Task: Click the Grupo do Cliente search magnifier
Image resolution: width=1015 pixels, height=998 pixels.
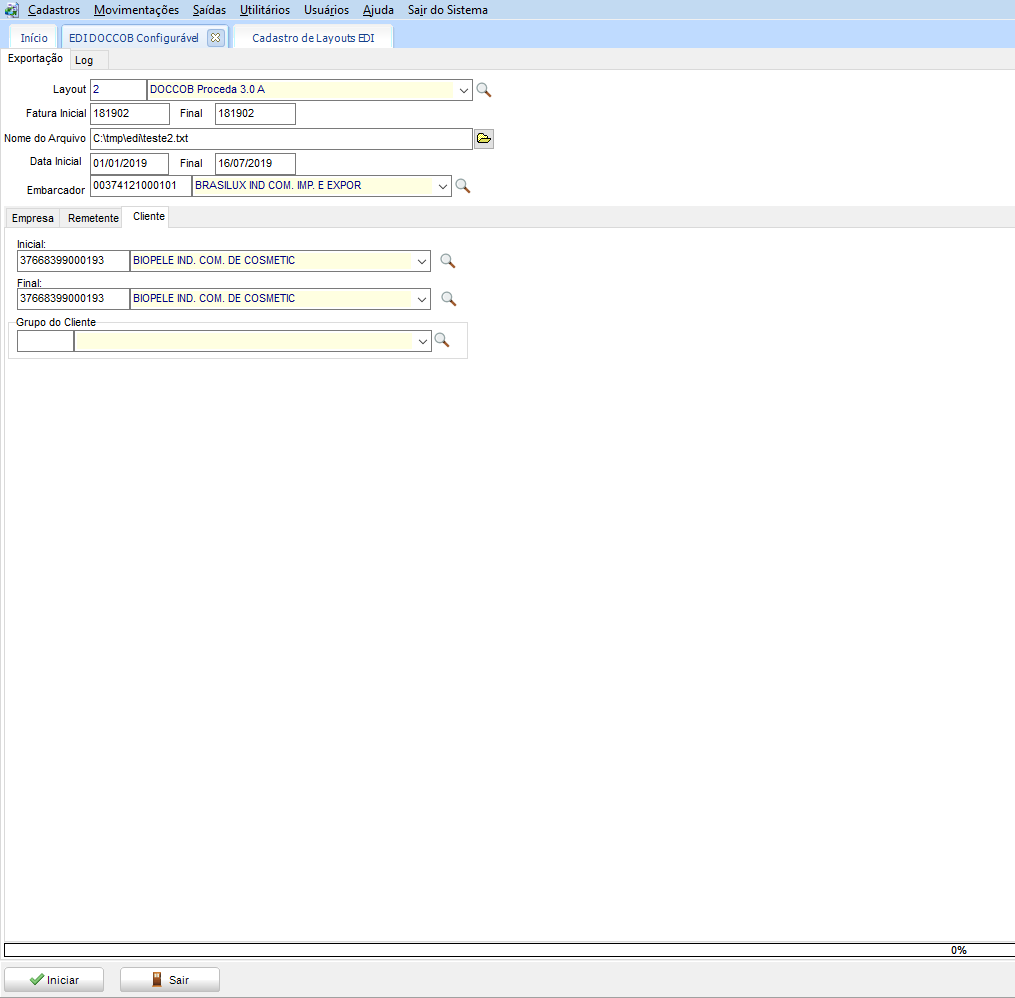Action: (x=442, y=340)
